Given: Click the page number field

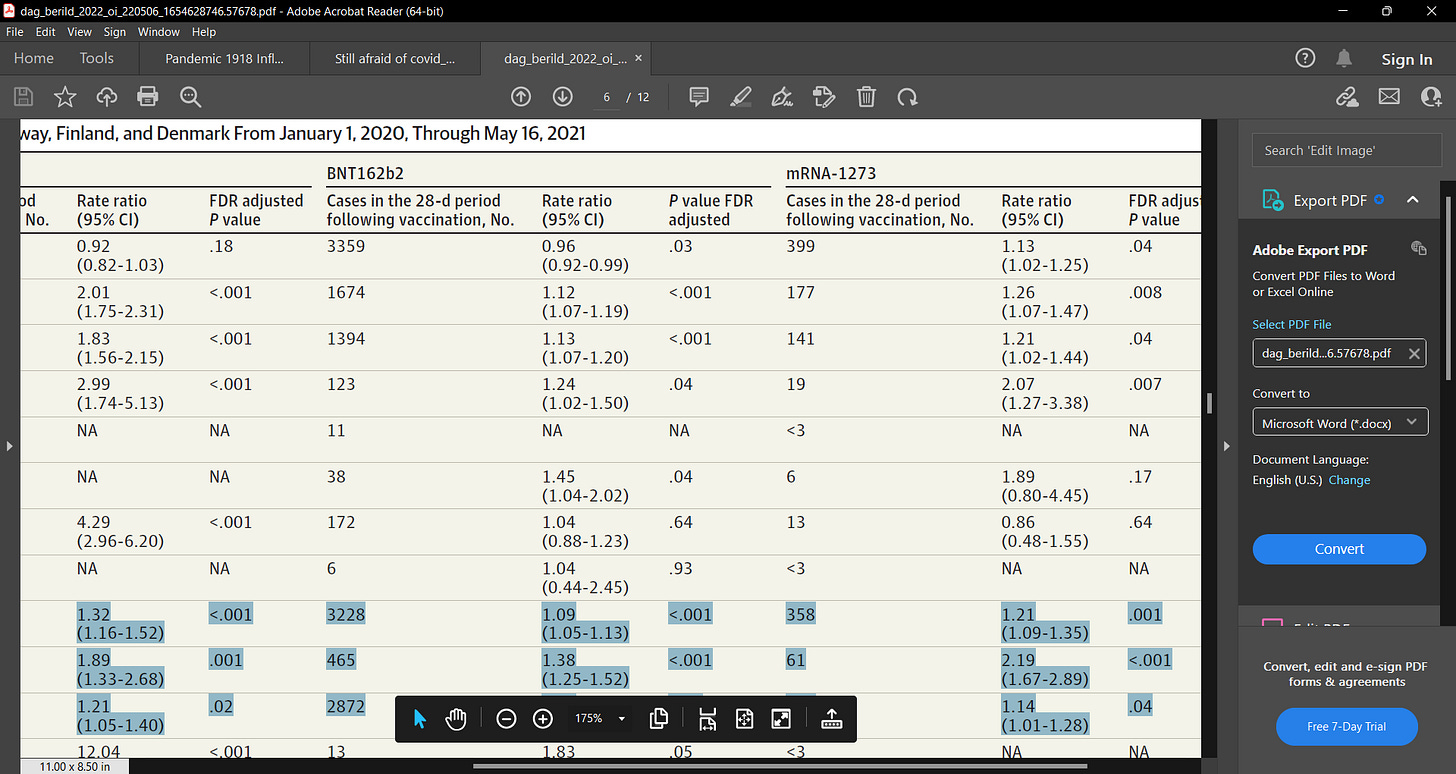Looking at the screenshot, I should pyautogui.click(x=605, y=97).
